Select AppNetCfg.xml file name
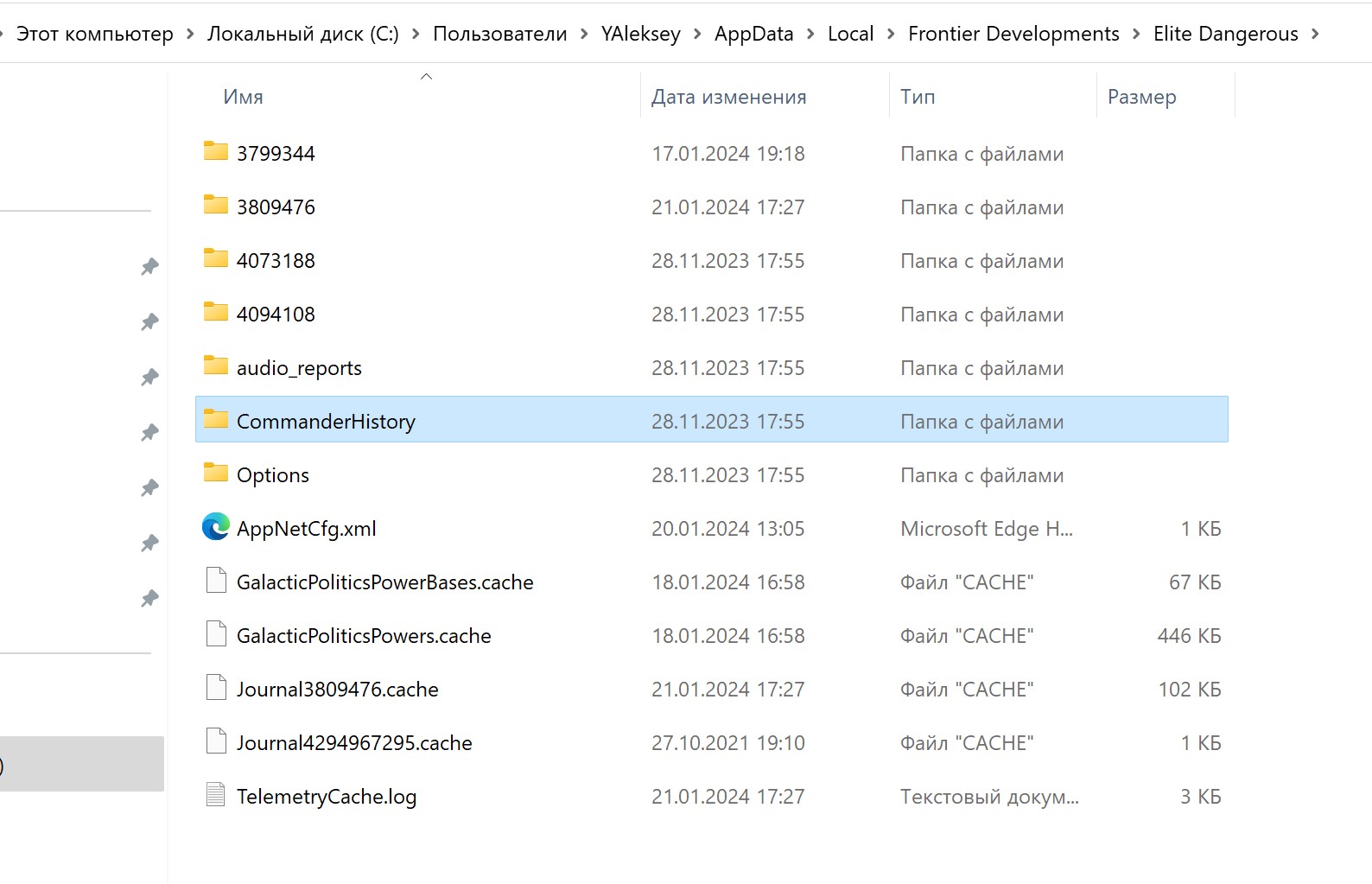 pyautogui.click(x=307, y=529)
